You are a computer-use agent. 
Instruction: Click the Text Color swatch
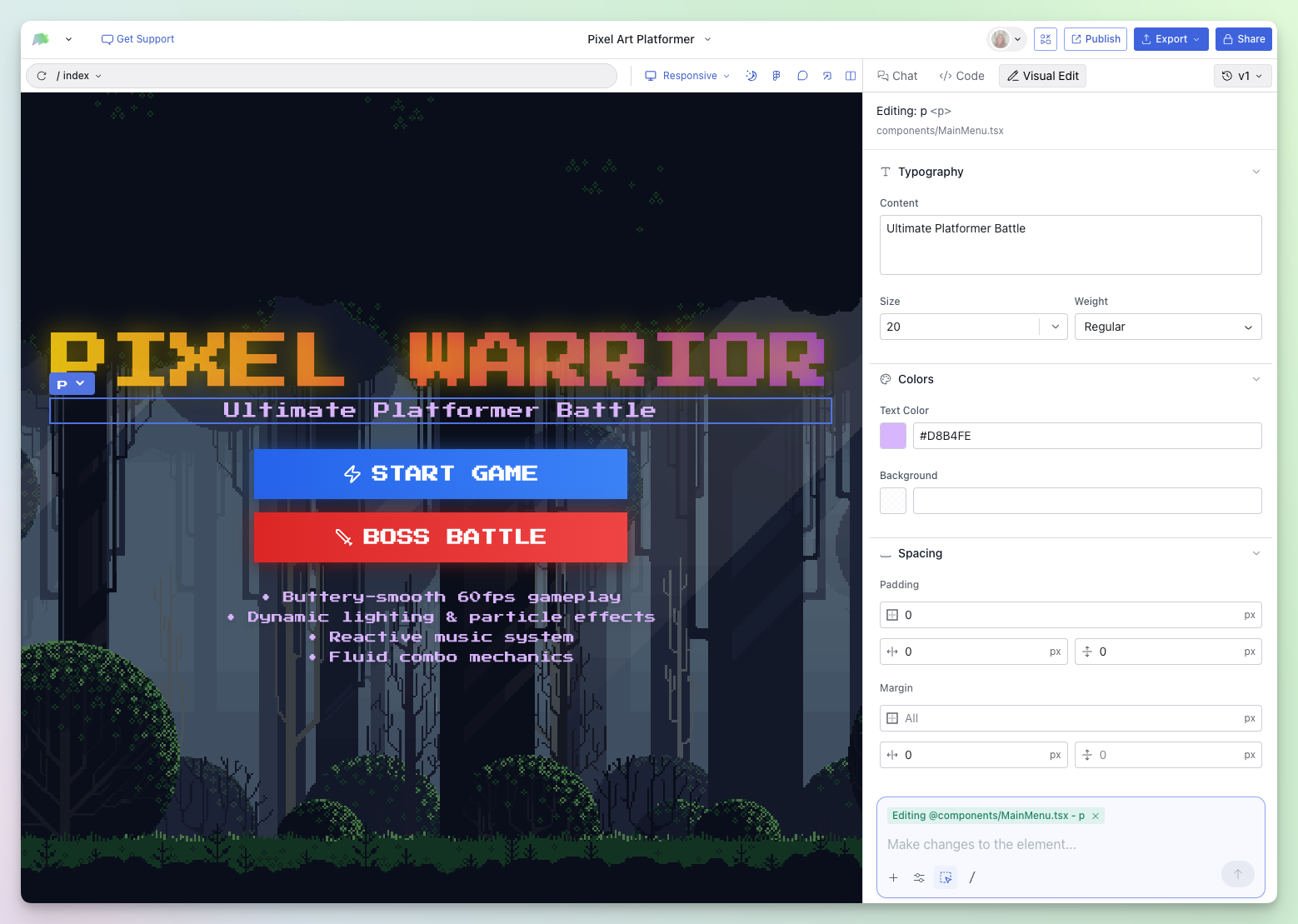pos(893,436)
